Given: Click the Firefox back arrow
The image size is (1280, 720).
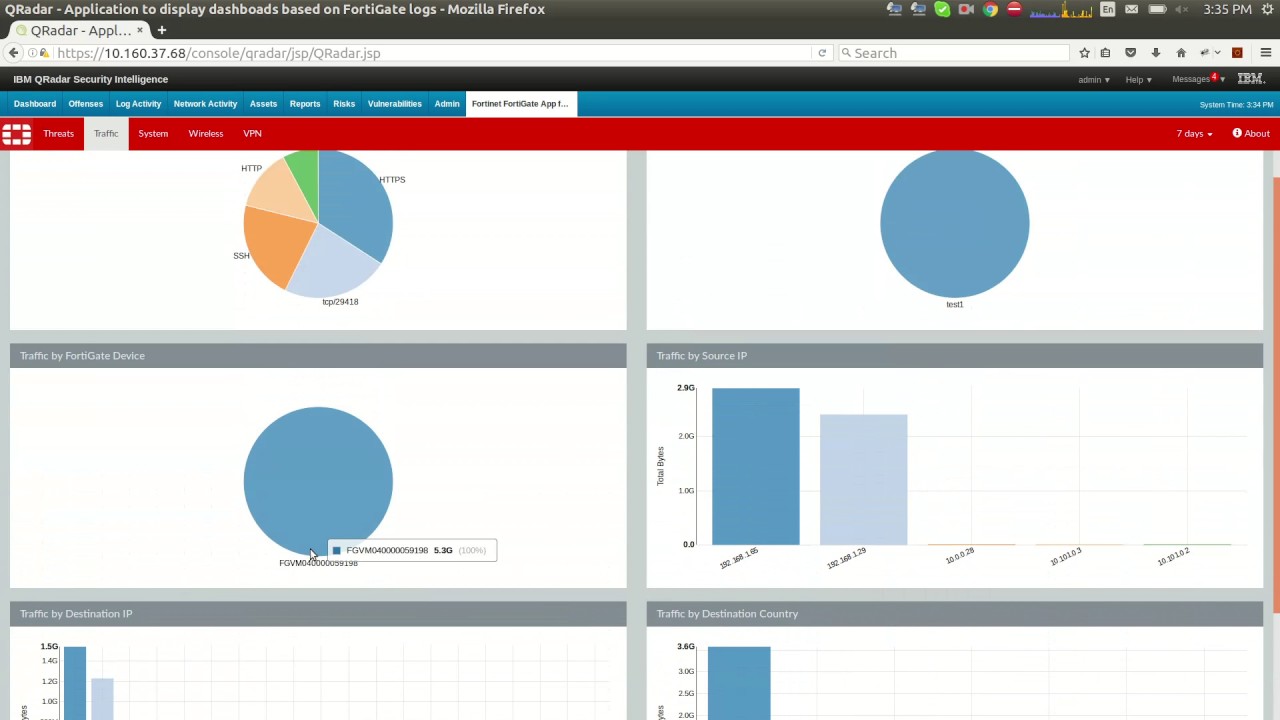Looking at the screenshot, I should (14, 53).
